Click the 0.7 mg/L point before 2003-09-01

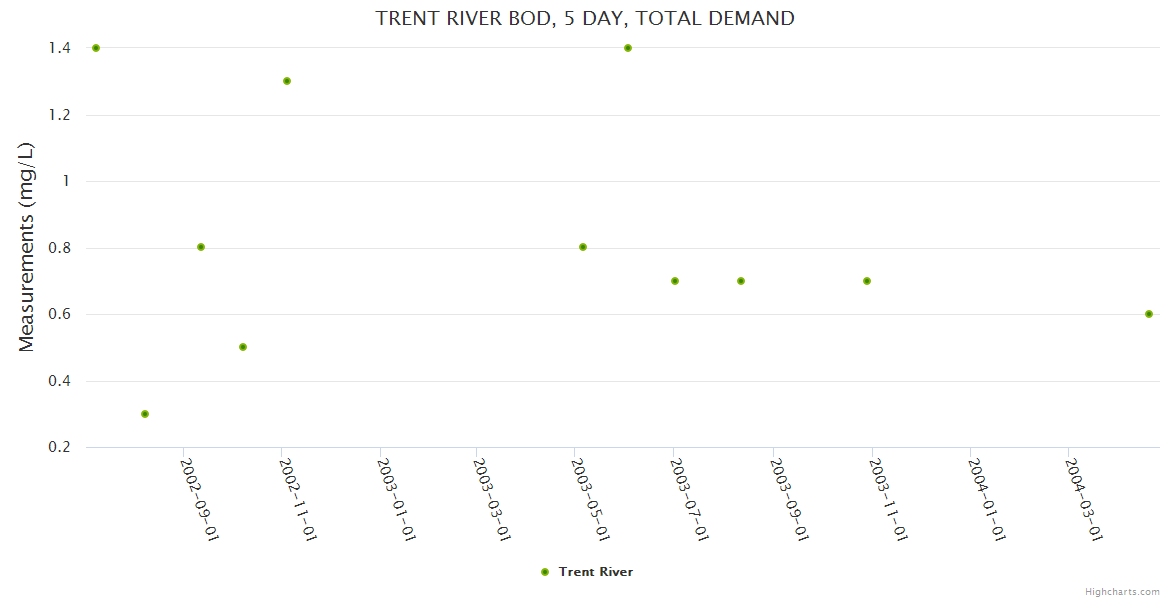point(741,281)
